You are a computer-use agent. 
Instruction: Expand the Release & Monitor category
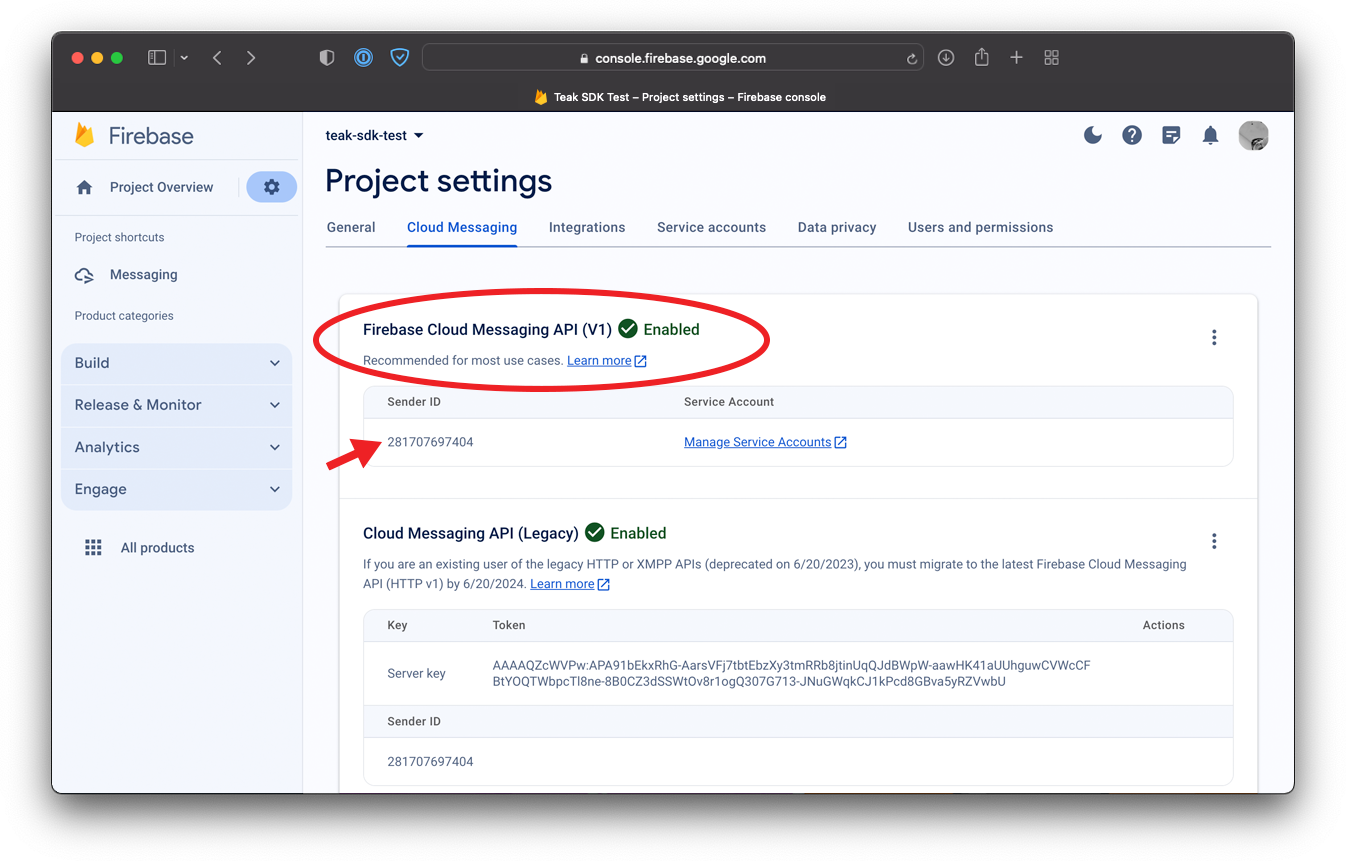(176, 405)
